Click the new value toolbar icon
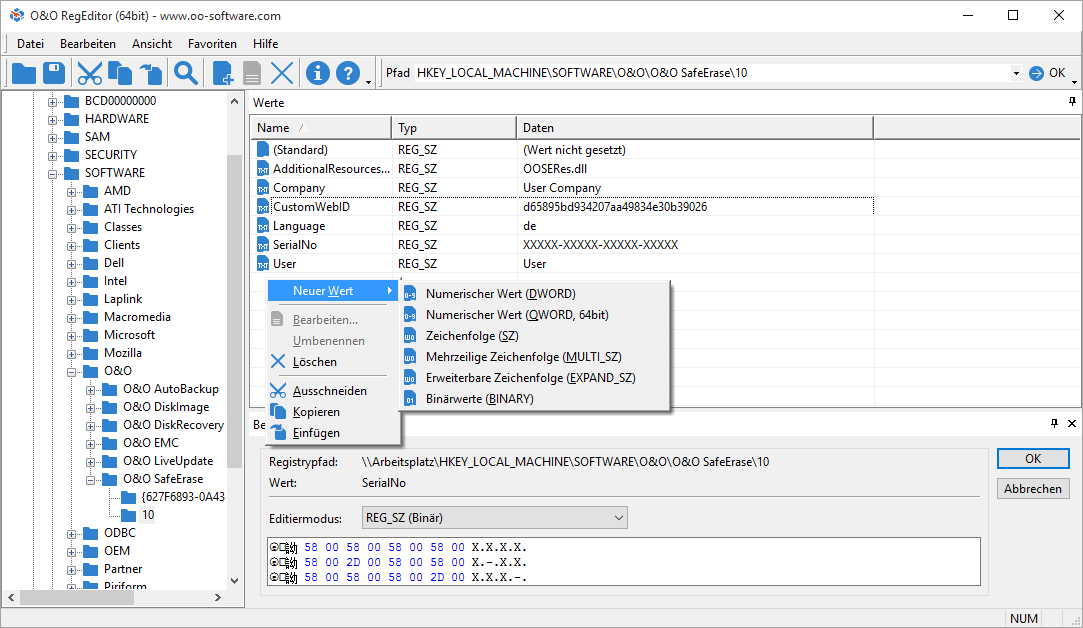The height and width of the screenshot is (628, 1083). (x=222, y=73)
